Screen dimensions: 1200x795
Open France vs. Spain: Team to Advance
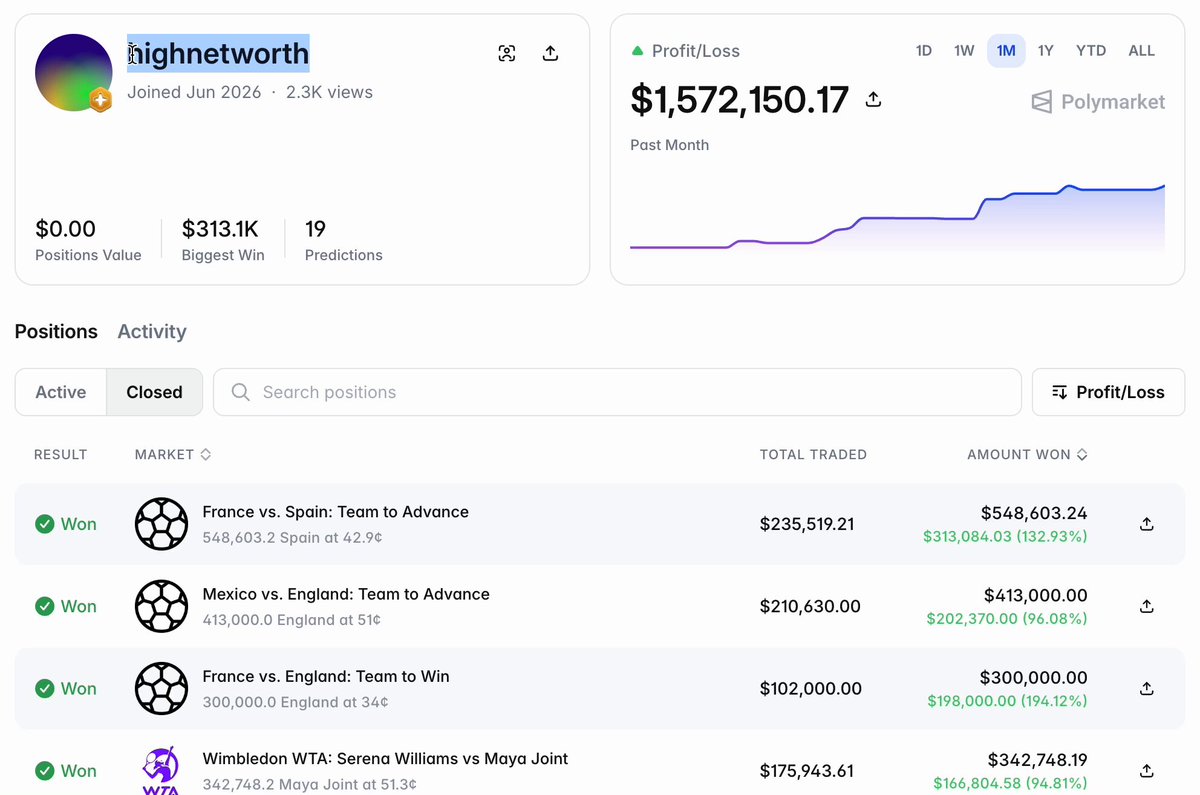[335, 512]
